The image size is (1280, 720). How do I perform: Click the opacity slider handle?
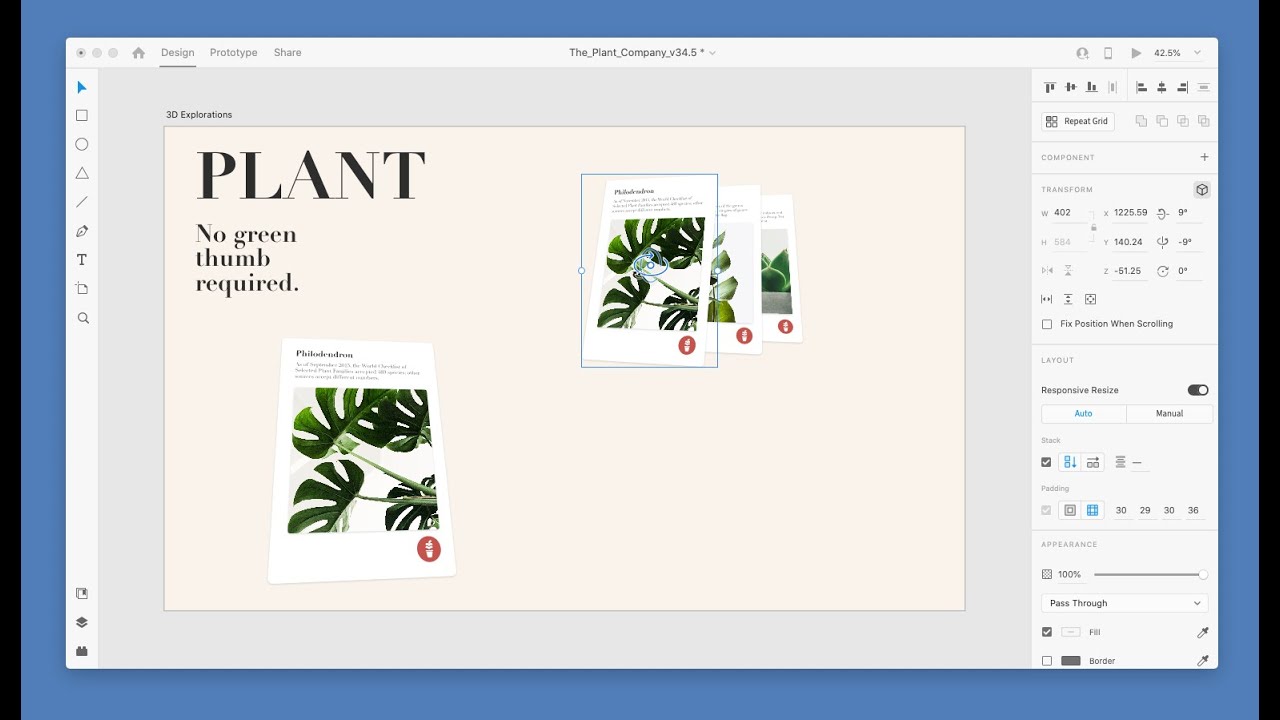pyautogui.click(x=1203, y=575)
